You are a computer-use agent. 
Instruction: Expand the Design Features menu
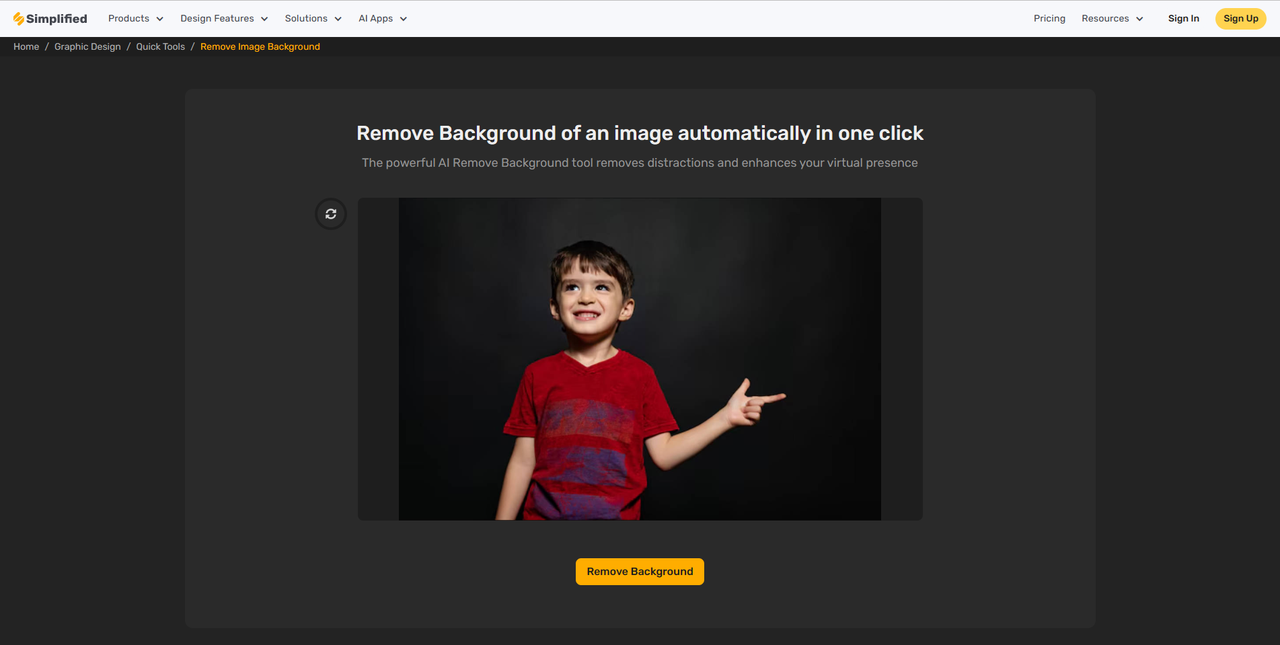pos(224,18)
